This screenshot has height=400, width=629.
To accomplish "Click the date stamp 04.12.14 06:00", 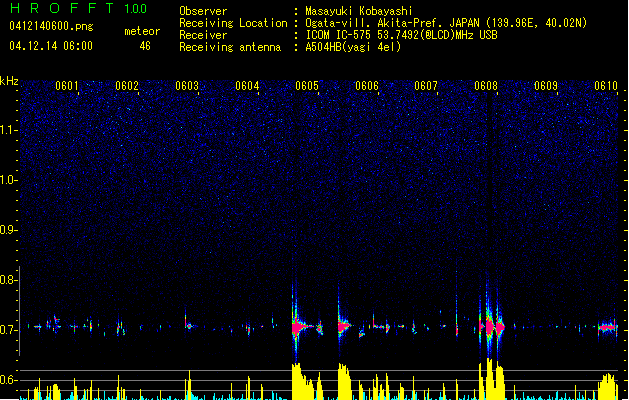I will pos(51,46).
